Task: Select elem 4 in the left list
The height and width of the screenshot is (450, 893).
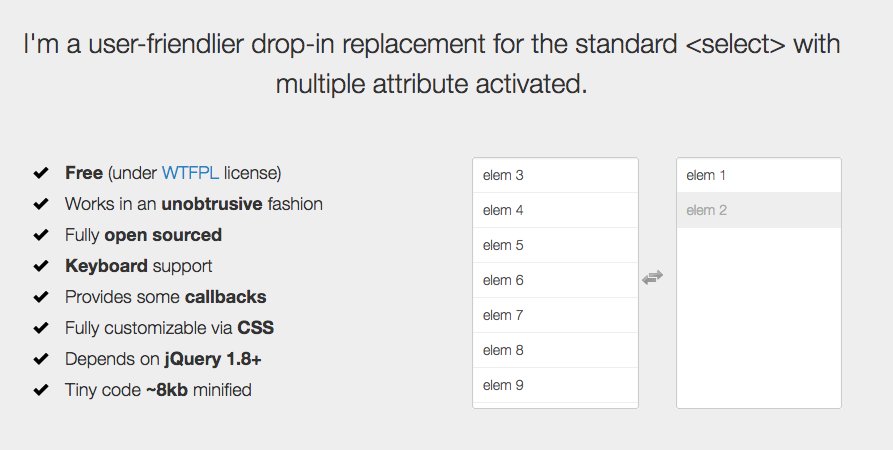Action: (555, 210)
